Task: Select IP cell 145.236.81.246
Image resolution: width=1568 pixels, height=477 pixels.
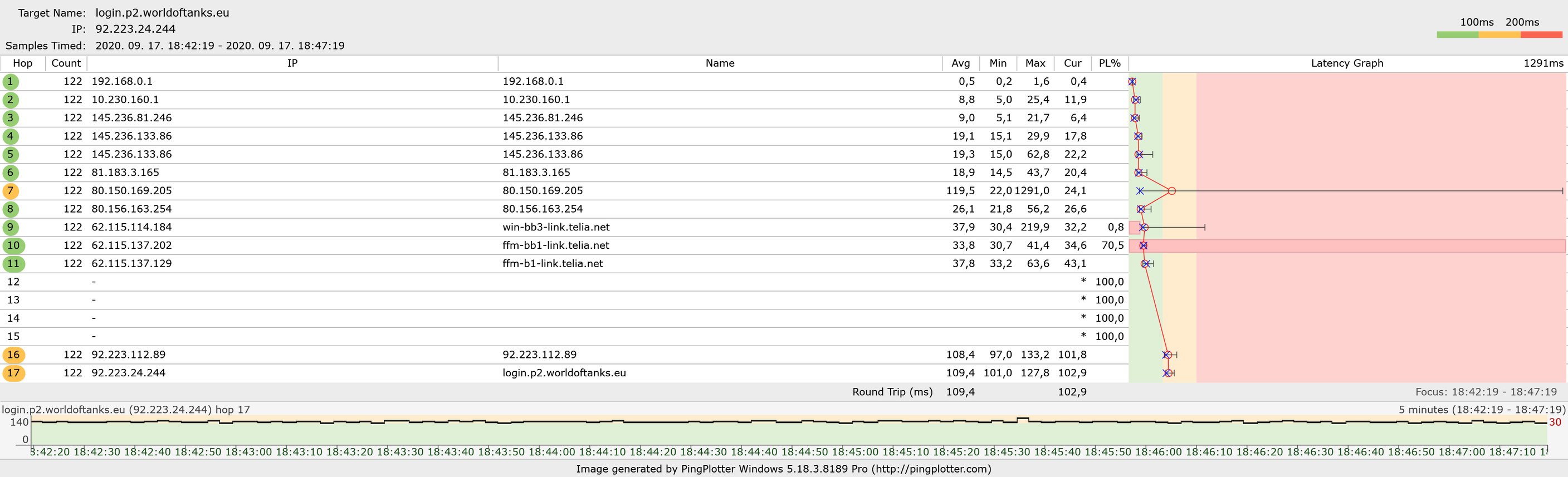Action: 131,118
